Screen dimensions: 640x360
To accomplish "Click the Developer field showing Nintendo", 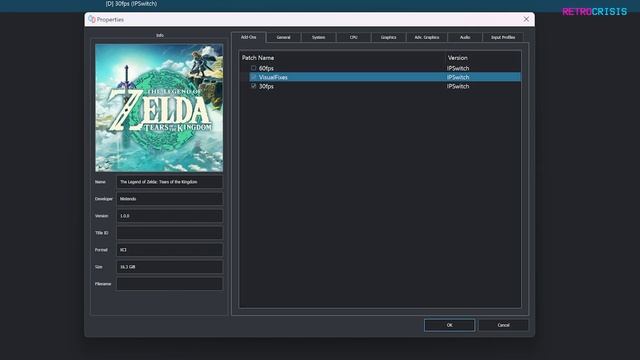I will [170, 199].
